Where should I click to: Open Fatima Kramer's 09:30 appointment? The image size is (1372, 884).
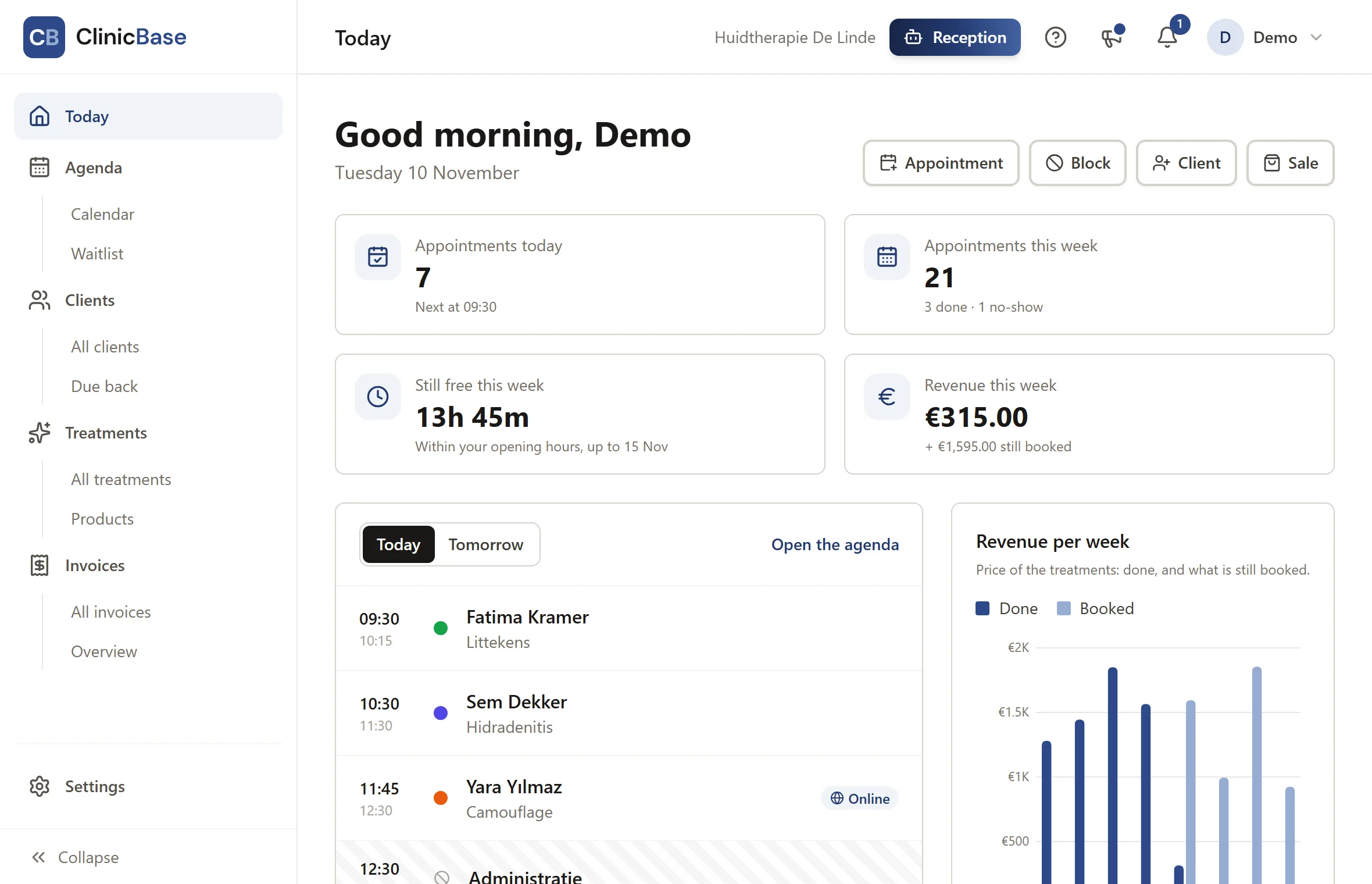pyautogui.click(x=629, y=628)
